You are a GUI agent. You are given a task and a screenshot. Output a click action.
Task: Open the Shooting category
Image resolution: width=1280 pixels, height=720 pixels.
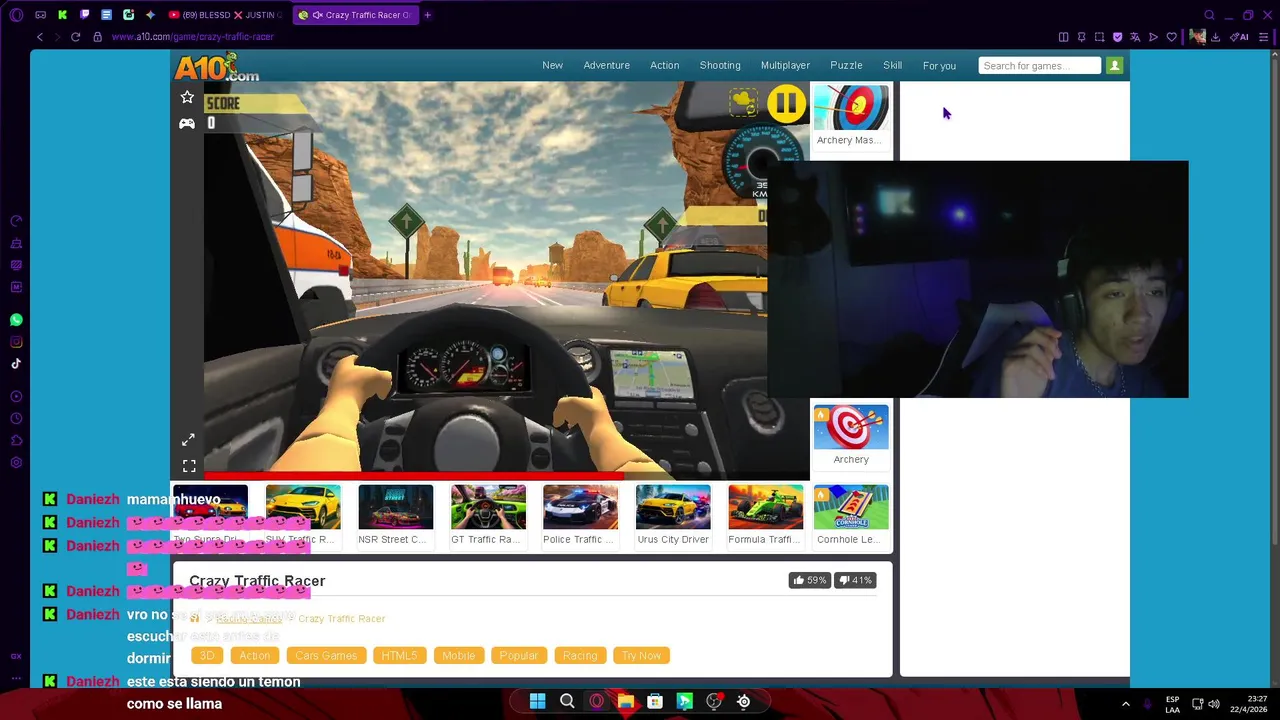tap(720, 65)
